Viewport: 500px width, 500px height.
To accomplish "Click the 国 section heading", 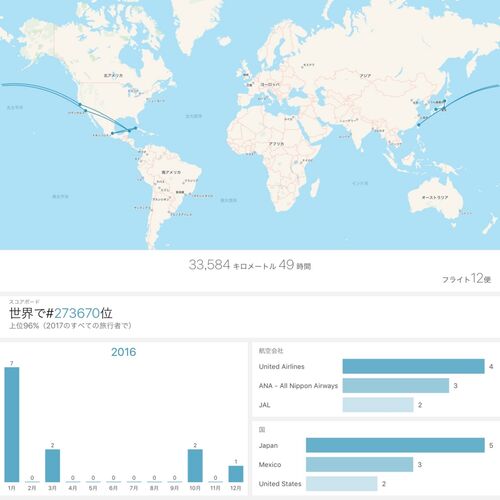I will 262,429.
